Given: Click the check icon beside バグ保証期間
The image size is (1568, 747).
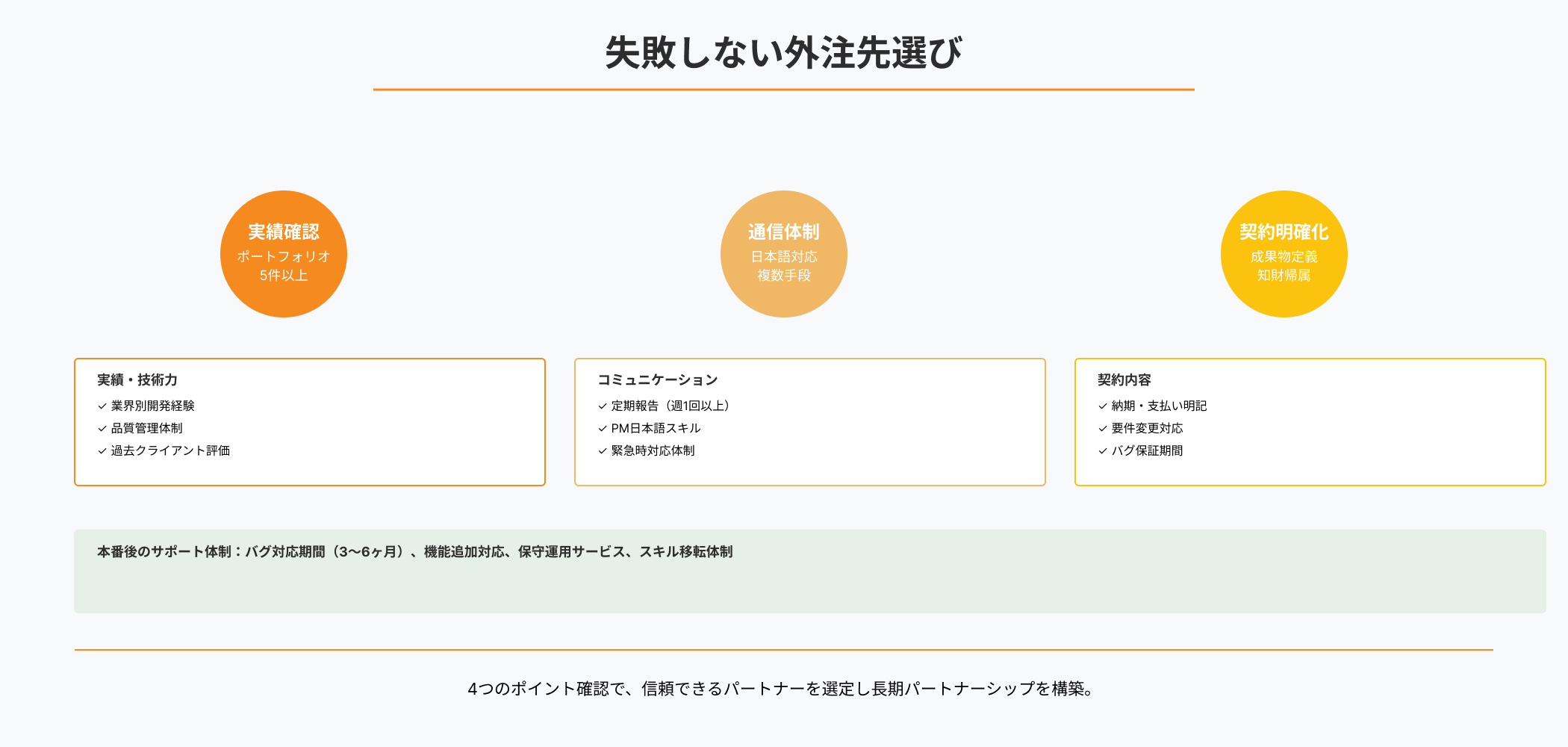Looking at the screenshot, I should 1101,450.
